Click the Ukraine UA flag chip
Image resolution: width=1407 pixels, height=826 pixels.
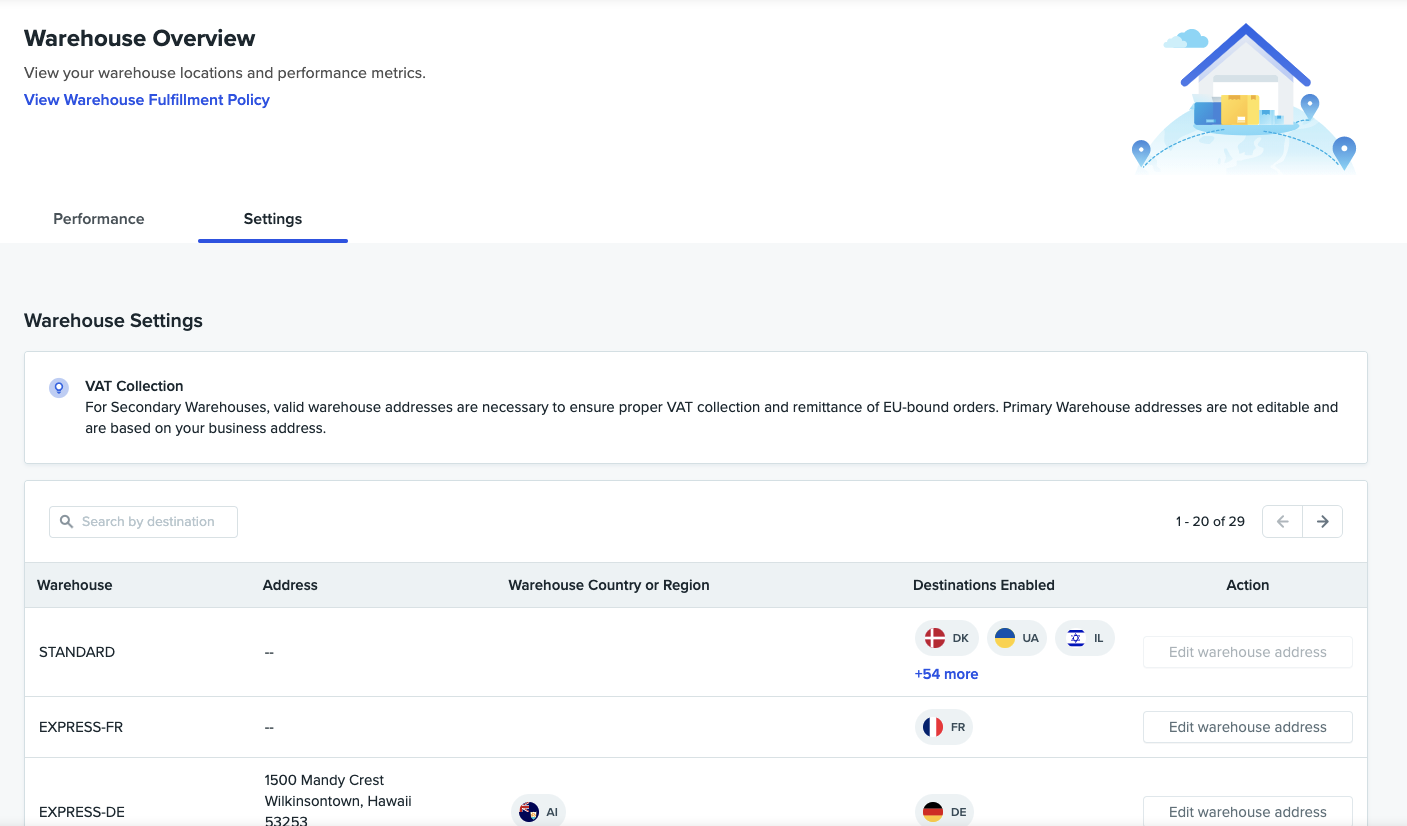point(1016,638)
